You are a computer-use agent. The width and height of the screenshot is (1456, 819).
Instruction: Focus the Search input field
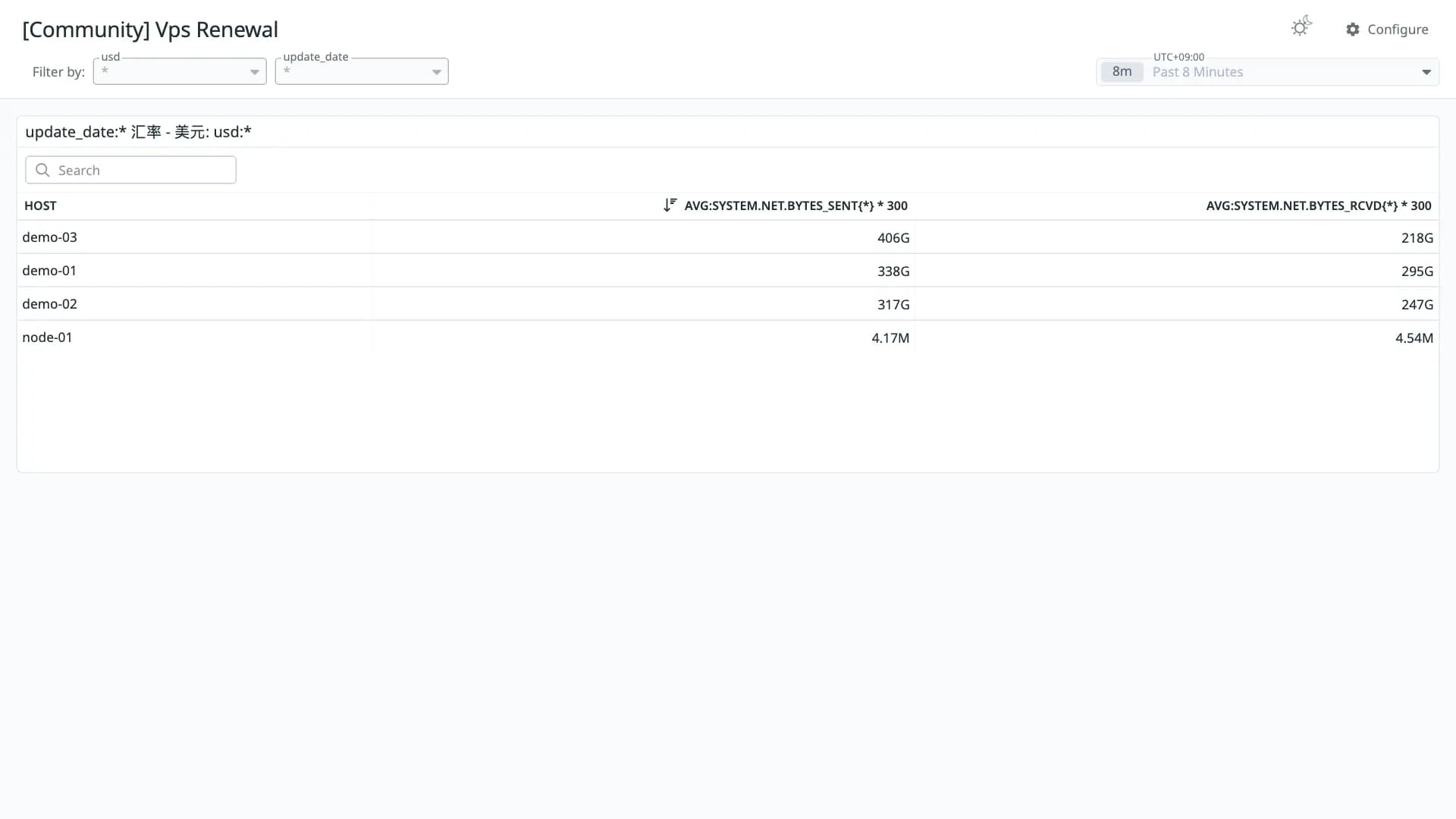point(130,170)
